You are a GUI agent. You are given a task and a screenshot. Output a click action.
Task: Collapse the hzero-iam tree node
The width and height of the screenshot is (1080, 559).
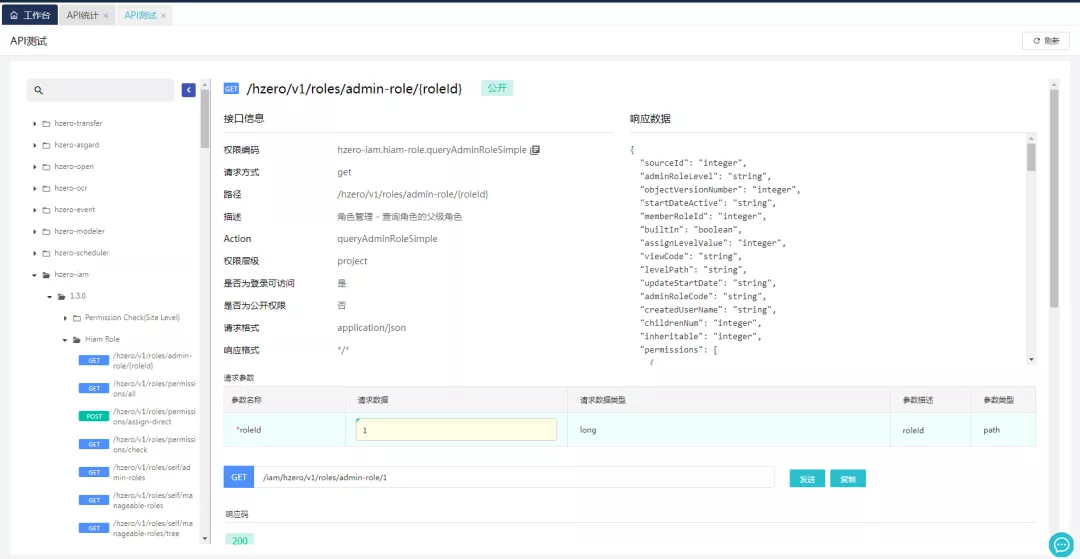click(x=35, y=275)
